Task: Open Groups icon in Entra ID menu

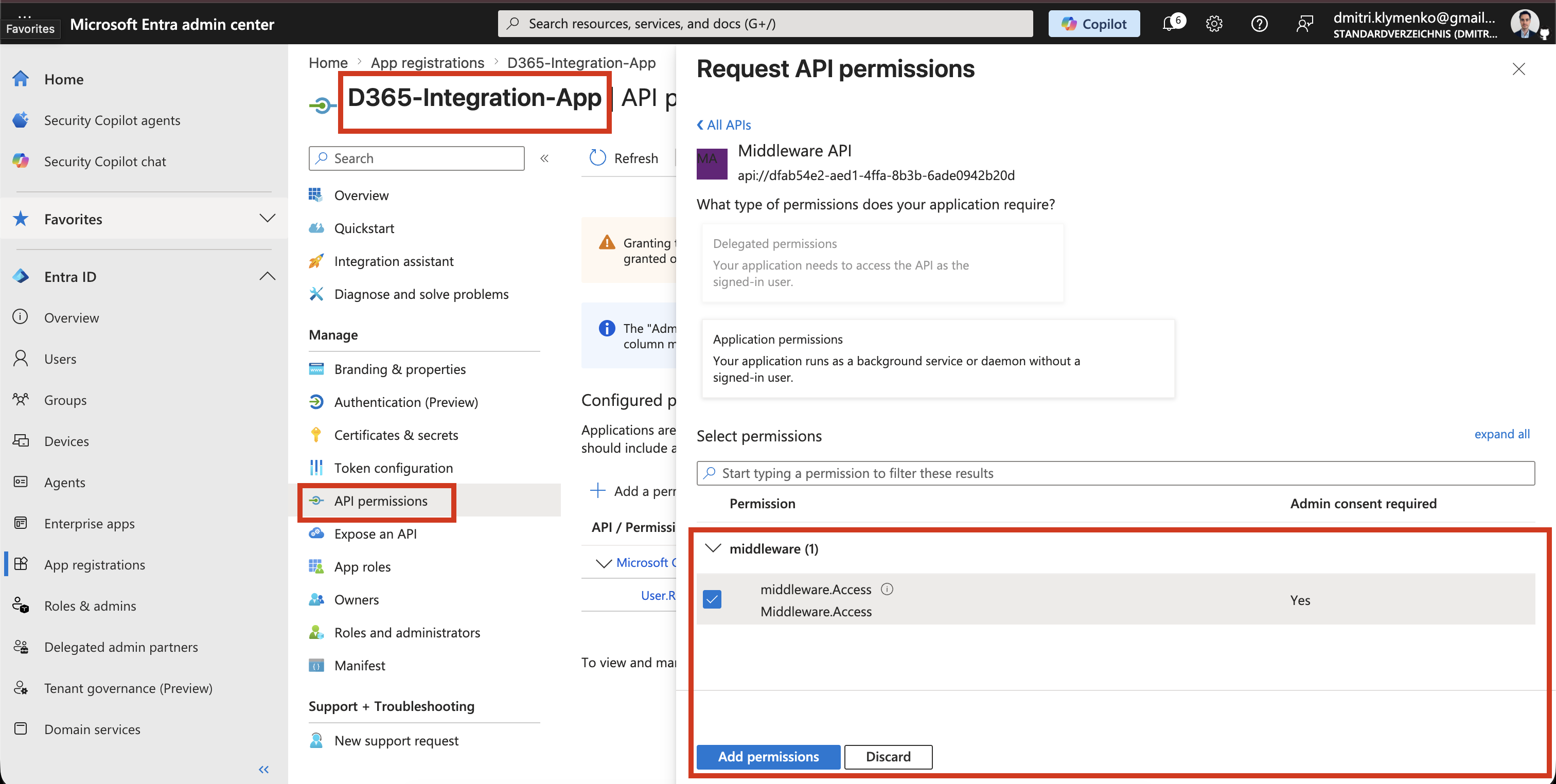Action: [21, 400]
